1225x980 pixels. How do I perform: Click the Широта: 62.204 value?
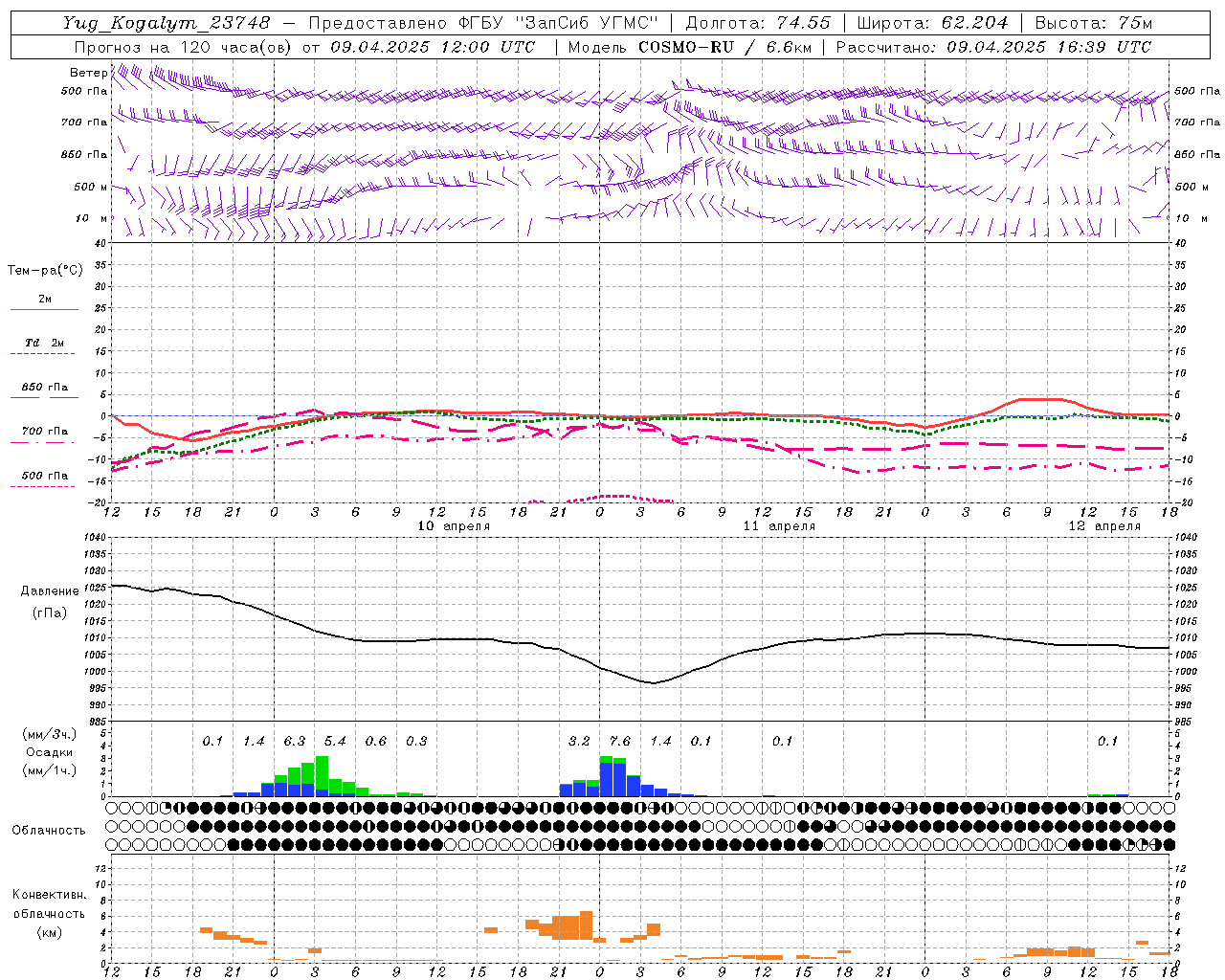point(932,23)
